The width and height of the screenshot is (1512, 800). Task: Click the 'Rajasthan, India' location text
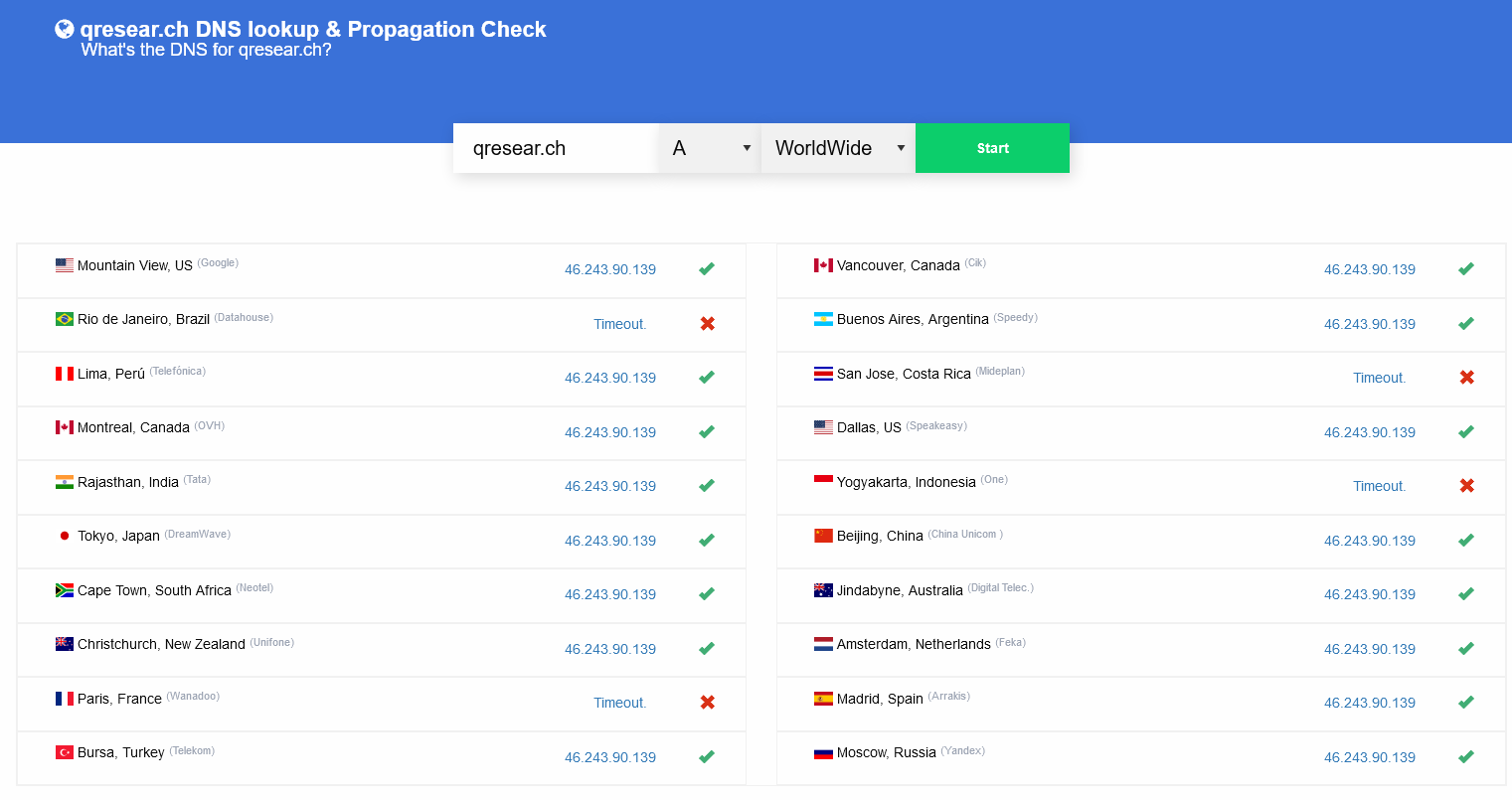128,482
